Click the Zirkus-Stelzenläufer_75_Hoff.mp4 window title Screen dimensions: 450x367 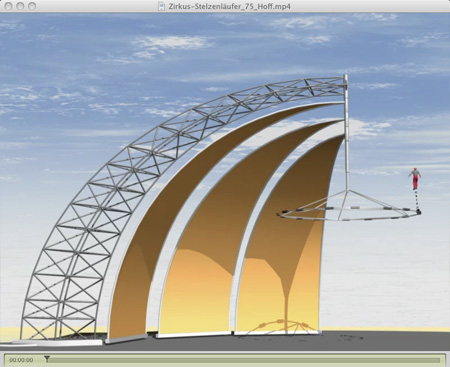(229, 6)
